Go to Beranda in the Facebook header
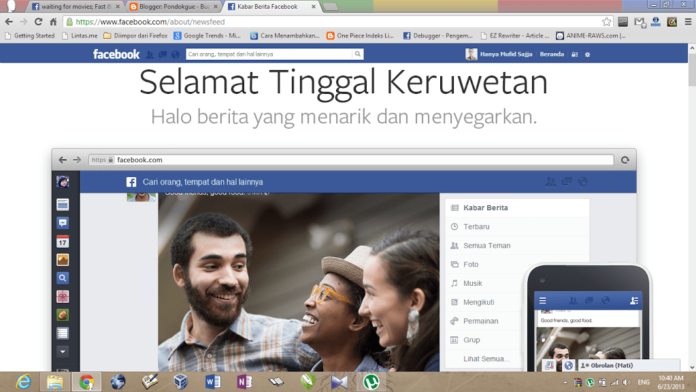696x392 pixels. (x=552, y=54)
